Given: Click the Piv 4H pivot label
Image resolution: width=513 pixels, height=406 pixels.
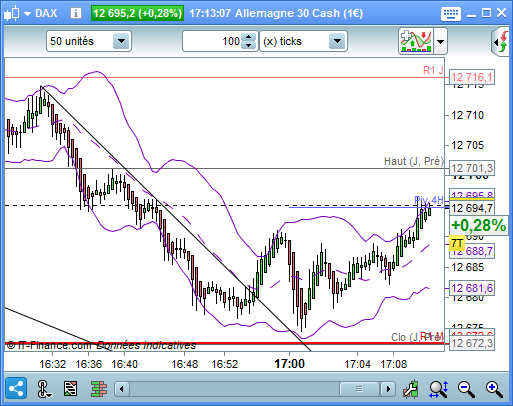Looking at the screenshot, I should pos(429,200).
